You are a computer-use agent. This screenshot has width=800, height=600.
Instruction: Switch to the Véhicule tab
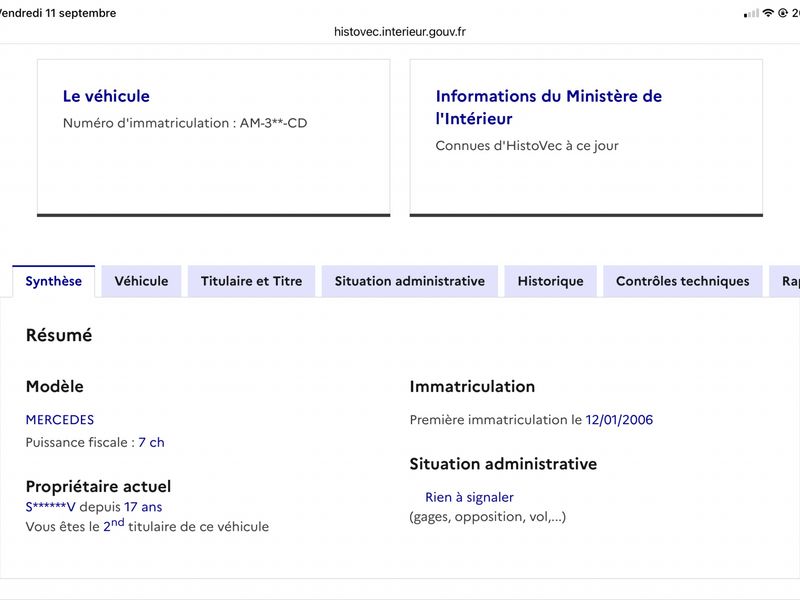[141, 281]
